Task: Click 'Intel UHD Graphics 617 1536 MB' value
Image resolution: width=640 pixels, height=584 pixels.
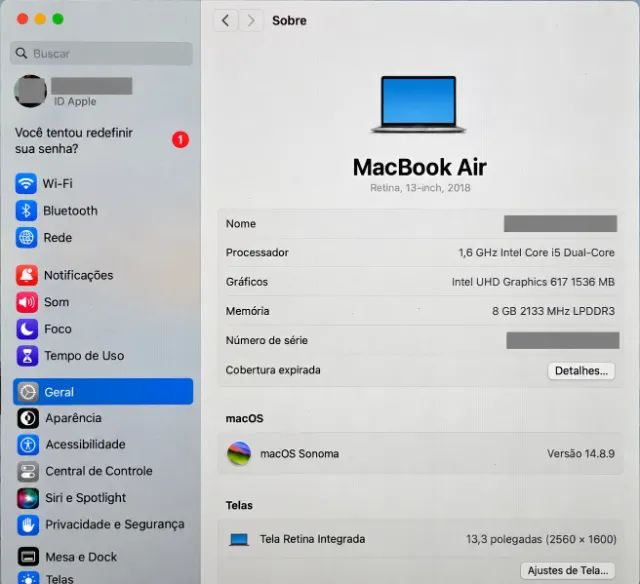Action: [x=533, y=282]
